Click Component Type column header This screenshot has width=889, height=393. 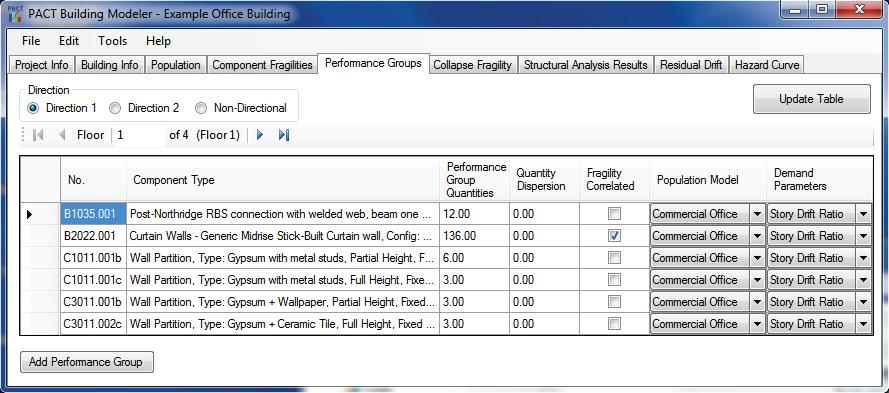[283, 180]
